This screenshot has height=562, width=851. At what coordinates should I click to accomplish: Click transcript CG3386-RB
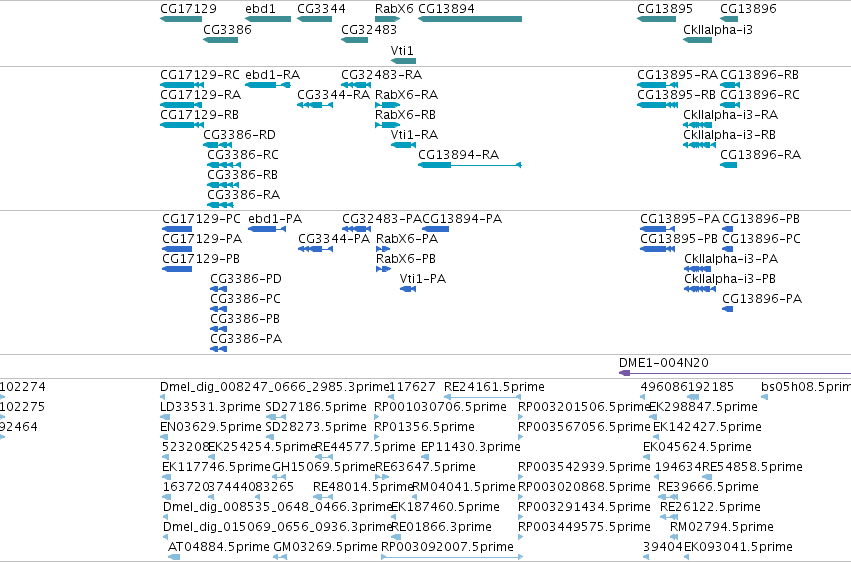point(223,186)
